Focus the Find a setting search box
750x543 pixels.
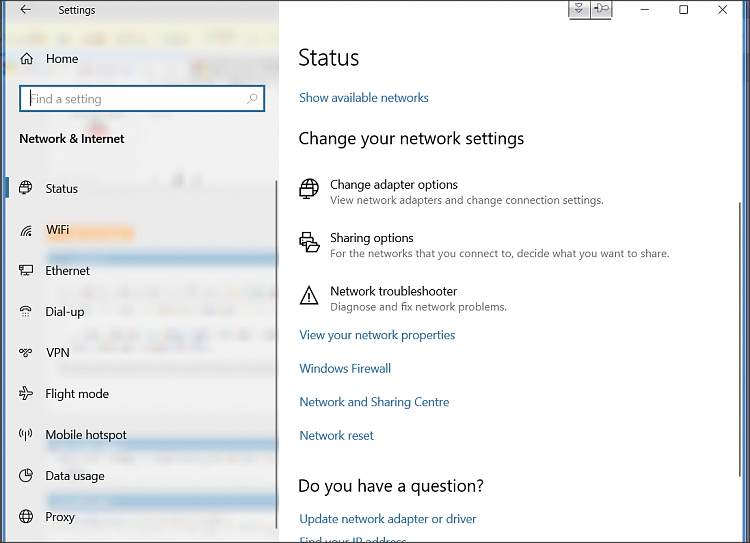coord(142,99)
